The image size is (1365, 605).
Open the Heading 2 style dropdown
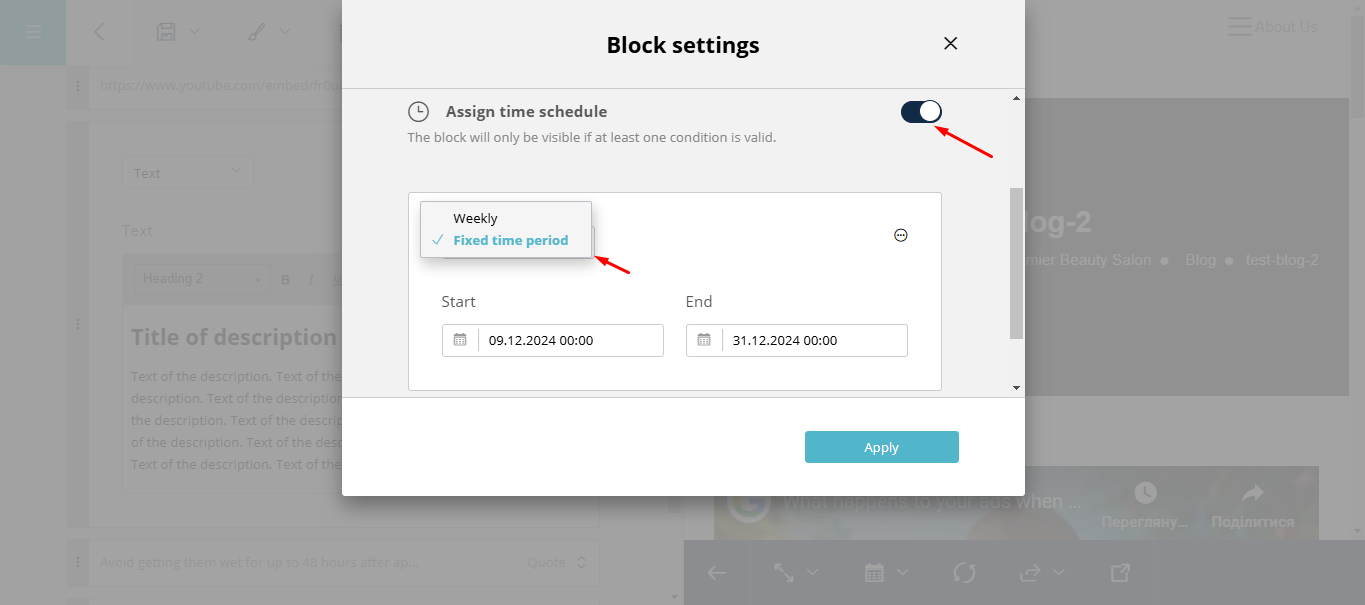coord(203,279)
